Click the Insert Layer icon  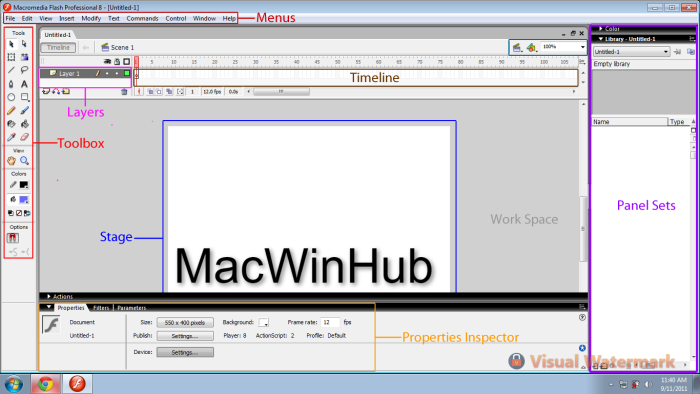(x=46, y=91)
